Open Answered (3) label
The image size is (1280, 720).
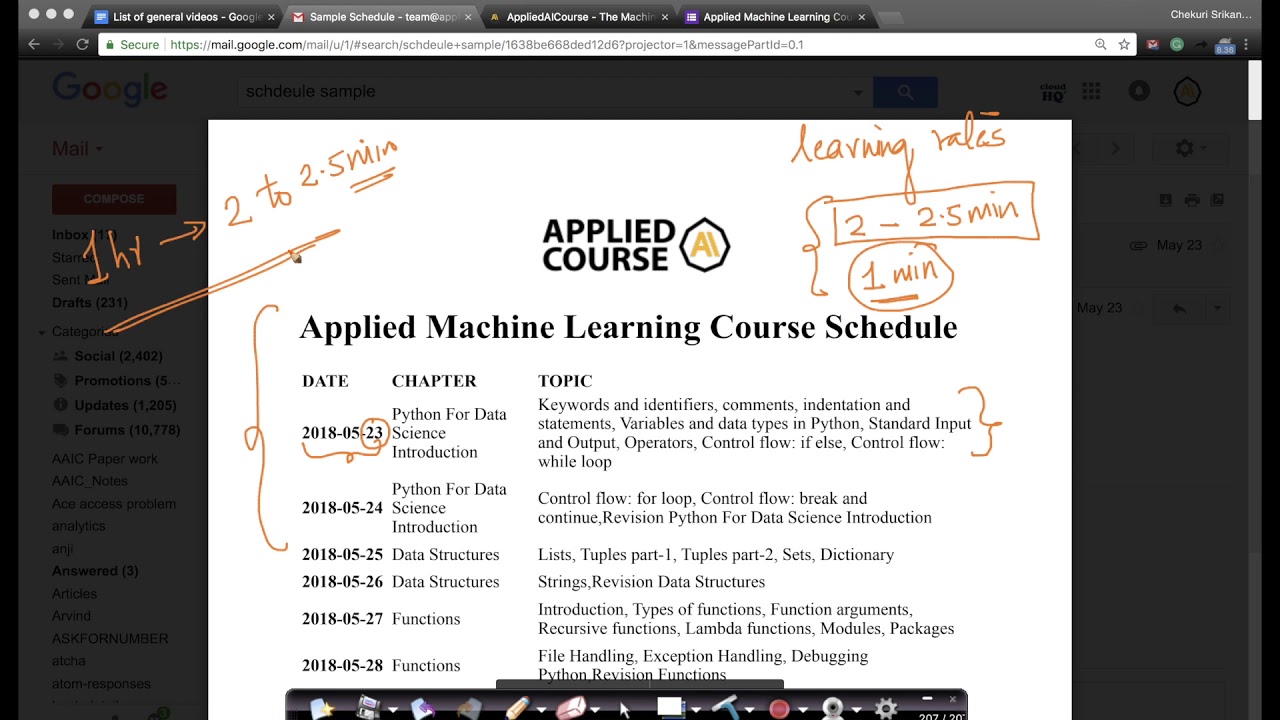pyautogui.click(x=95, y=571)
